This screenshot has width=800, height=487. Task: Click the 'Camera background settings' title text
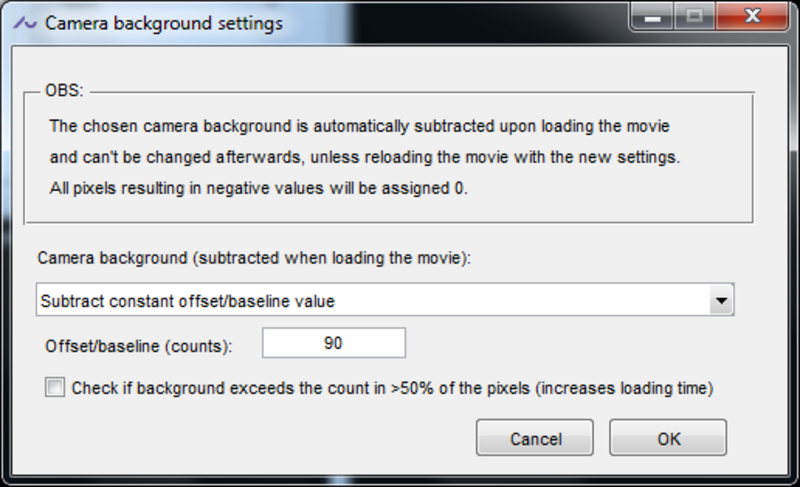(x=164, y=22)
